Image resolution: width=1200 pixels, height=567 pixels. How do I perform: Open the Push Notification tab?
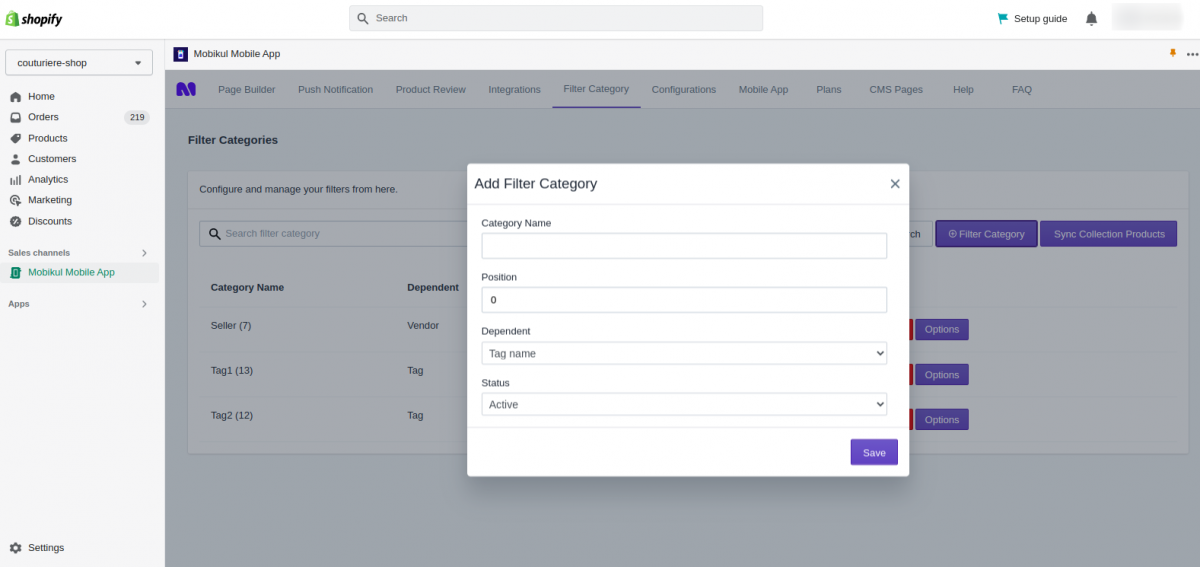[335, 90]
